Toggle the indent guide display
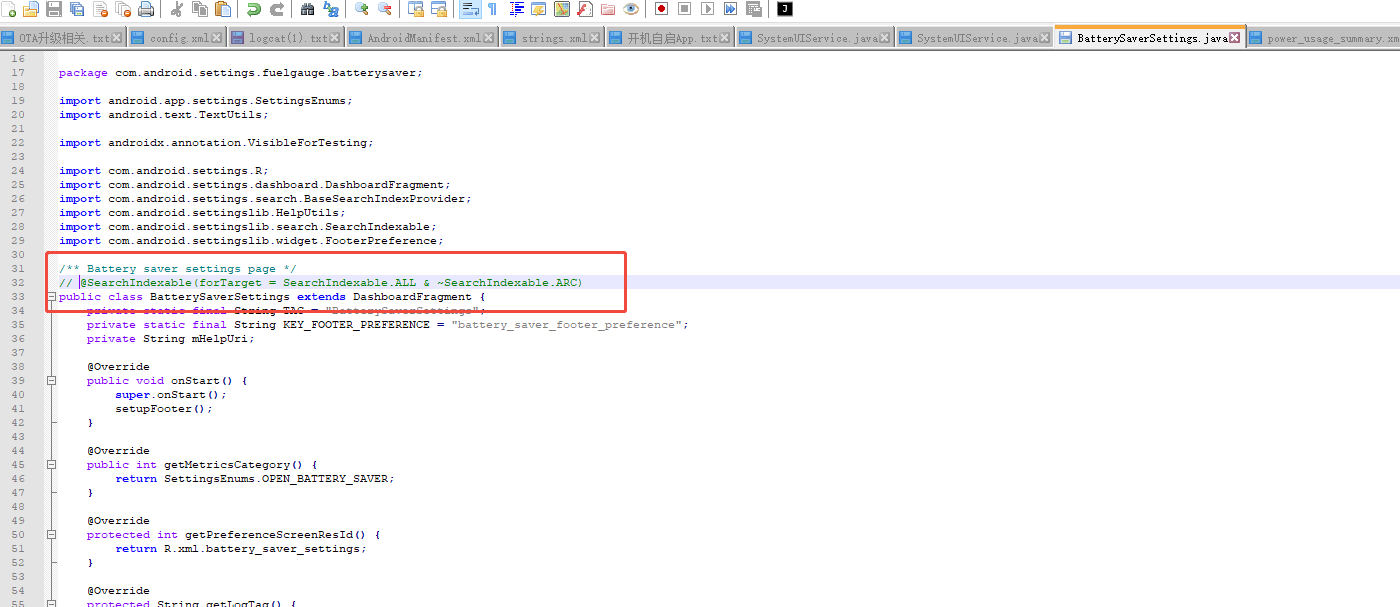 pyautogui.click(x=516, y=9)
